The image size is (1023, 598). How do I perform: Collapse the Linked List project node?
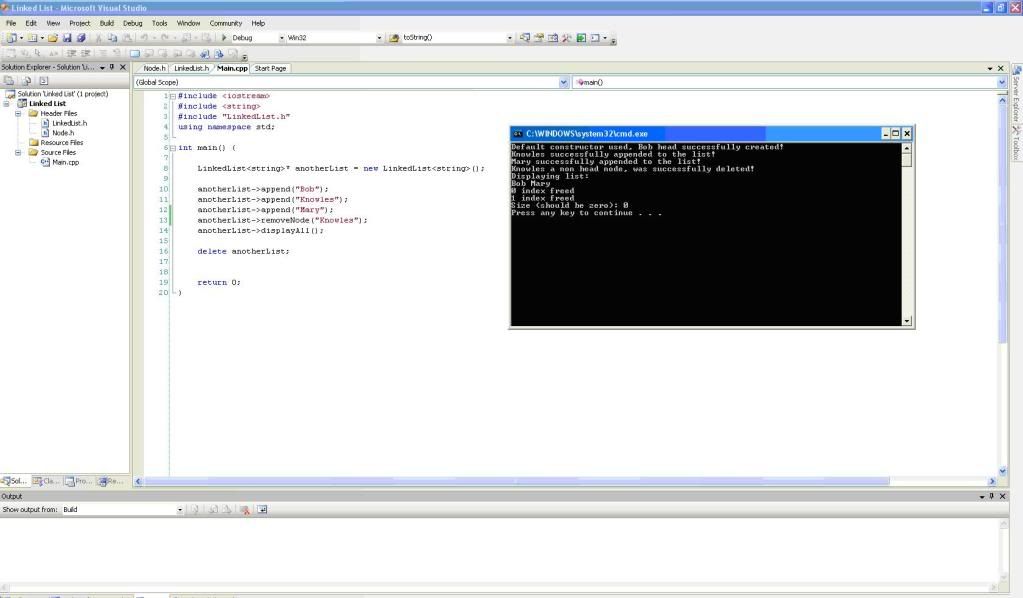pyautogui.click(x=7, y=104)
